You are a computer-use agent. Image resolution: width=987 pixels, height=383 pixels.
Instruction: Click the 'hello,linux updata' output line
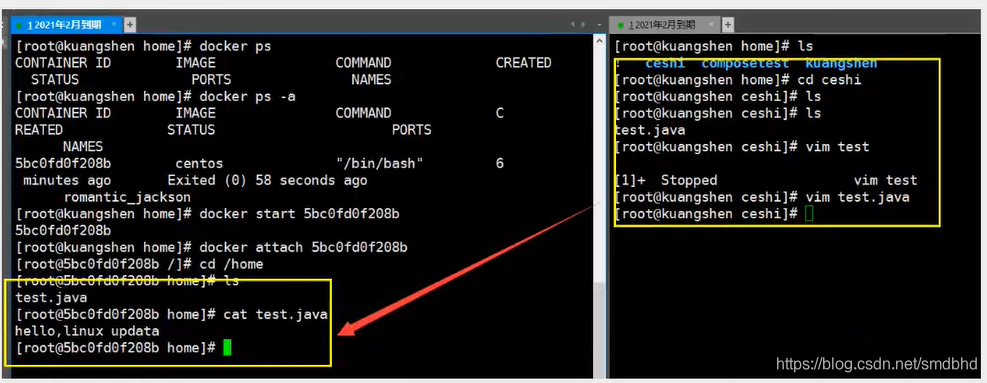(87, 331)
